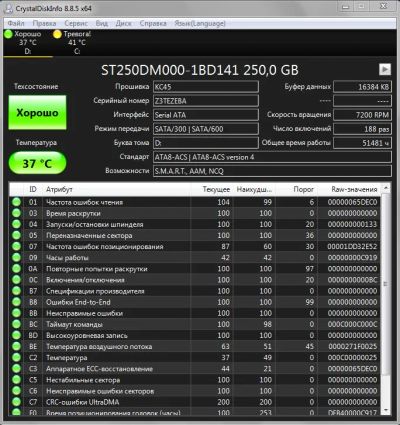Select the Переназначенные сектора attribute text

(x=89, y=235)
